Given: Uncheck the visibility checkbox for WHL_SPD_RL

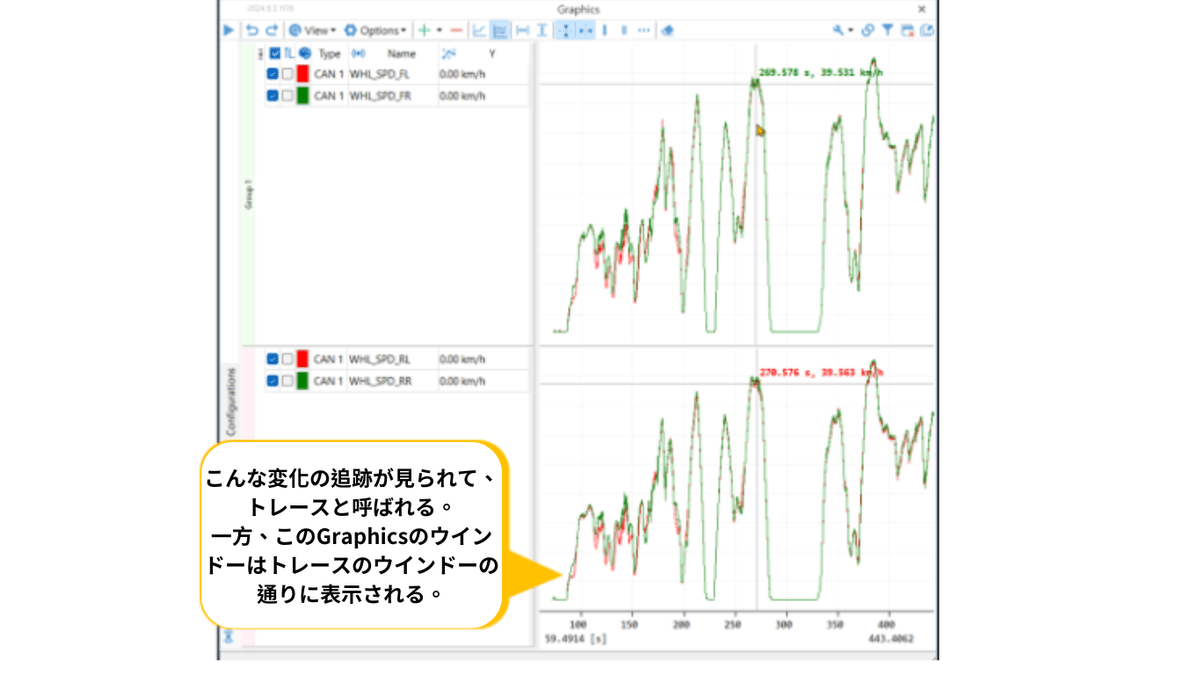Looking at the screenshot, I should (x=272, y=359).
